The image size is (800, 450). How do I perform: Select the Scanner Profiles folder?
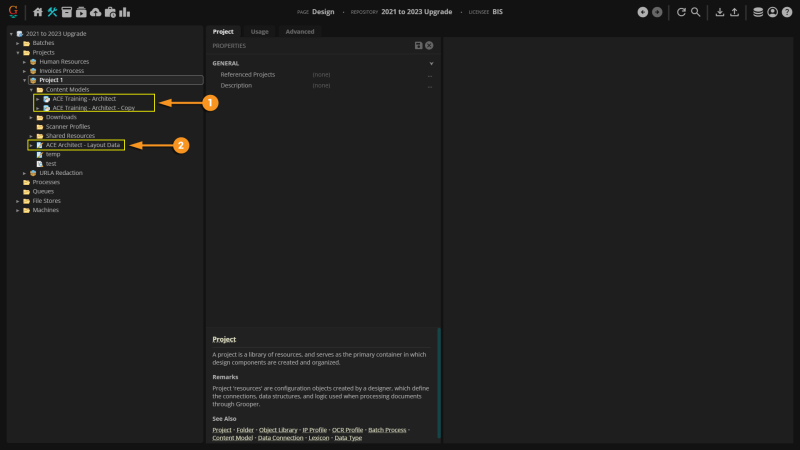pos(68,127)
